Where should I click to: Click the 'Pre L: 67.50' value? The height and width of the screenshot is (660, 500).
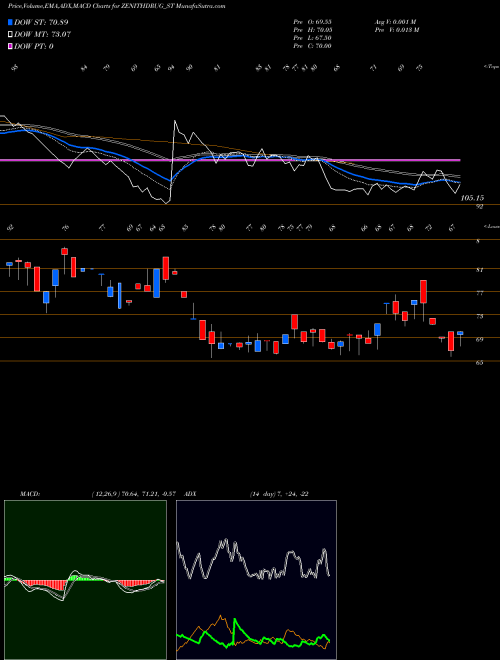tap(312, 38)
